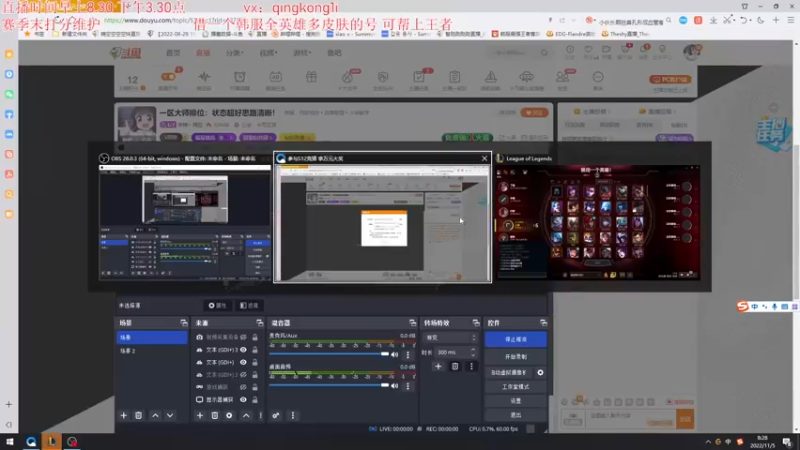Click the gift box icon in streamer toolbar

pyautogui.click(x=311, y=77)
